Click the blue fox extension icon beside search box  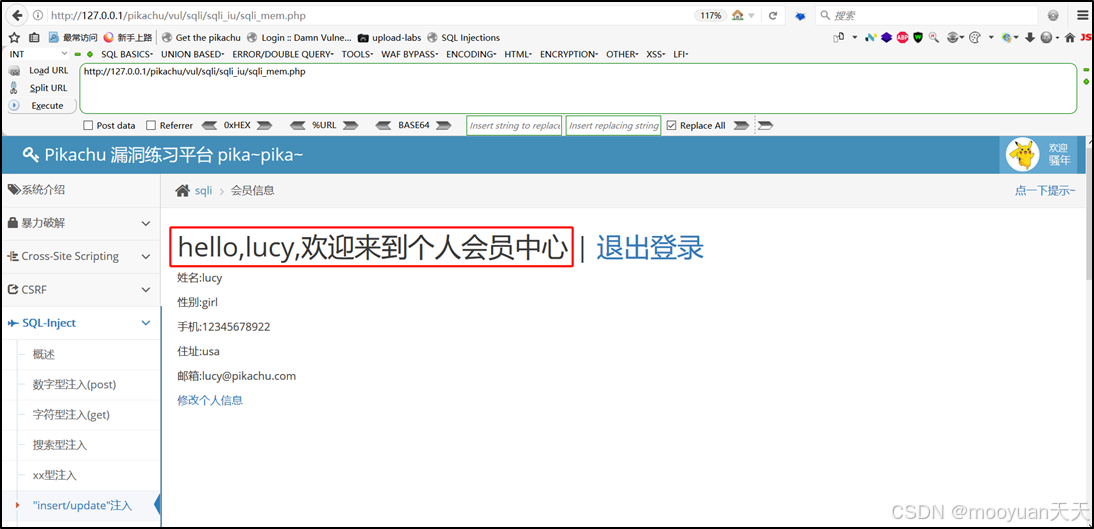[800, 15]
